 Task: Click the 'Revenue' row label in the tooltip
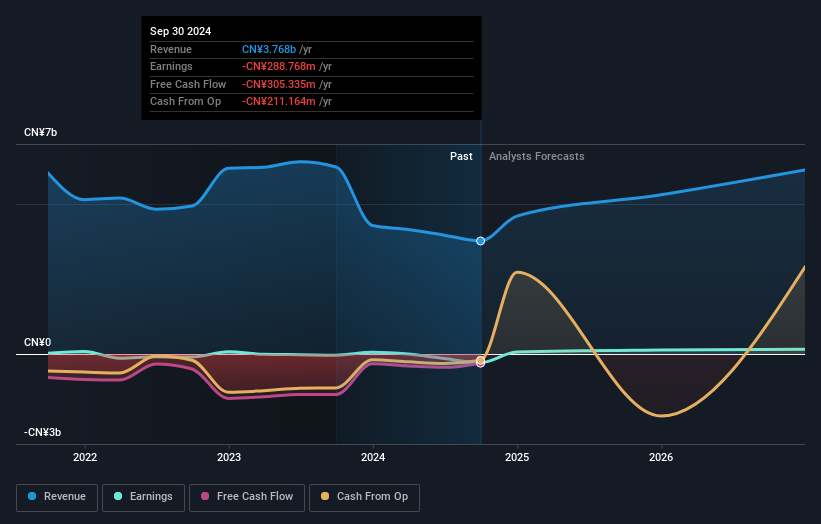click(171, 49)
